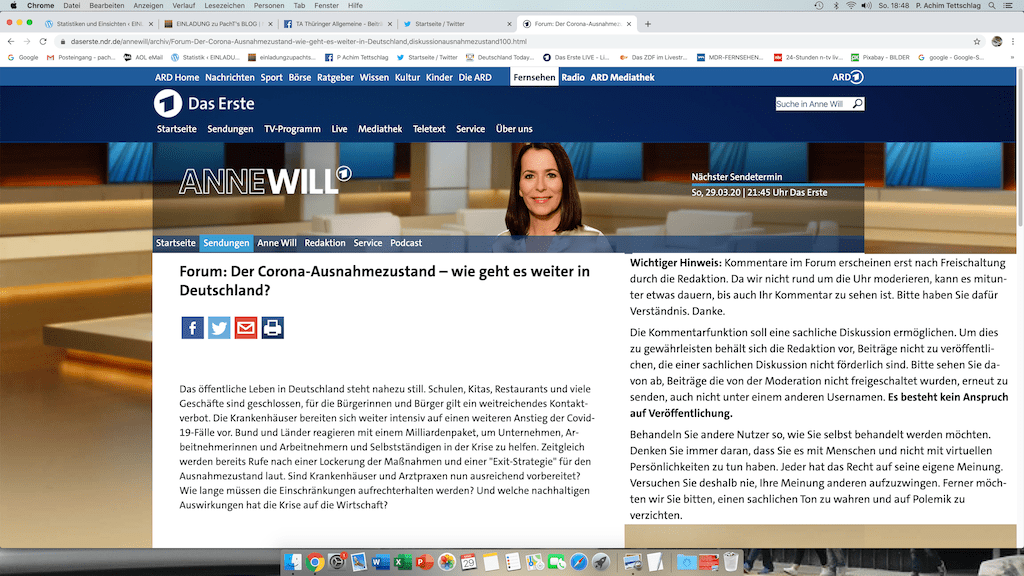This screenshot has width=1024, height=576.
Task: Open a new browser tab with the plus button
Action: pos(648,23)
